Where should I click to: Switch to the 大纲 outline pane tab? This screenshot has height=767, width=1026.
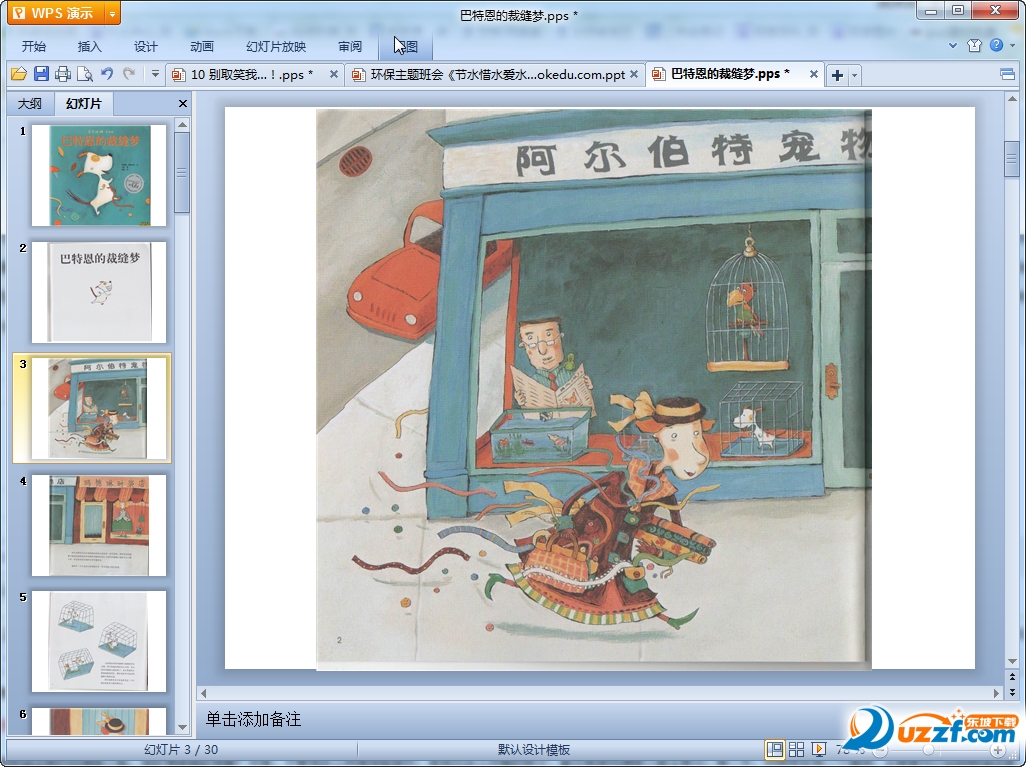click(x=29, y=103)
